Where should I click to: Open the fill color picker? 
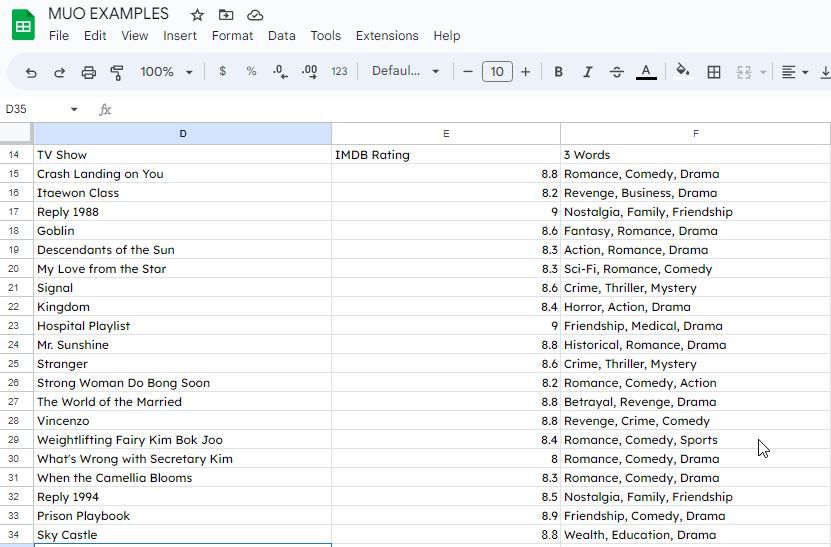683,71
